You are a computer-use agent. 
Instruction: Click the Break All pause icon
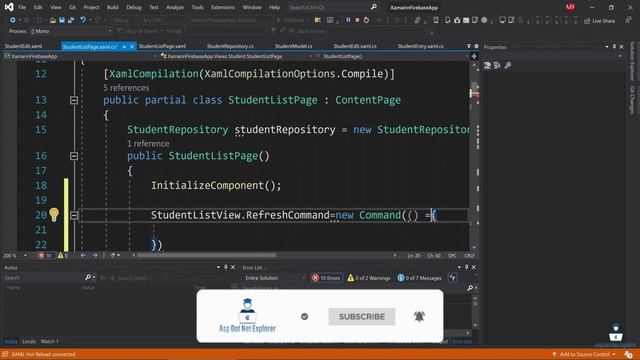[x=348, y=20]
